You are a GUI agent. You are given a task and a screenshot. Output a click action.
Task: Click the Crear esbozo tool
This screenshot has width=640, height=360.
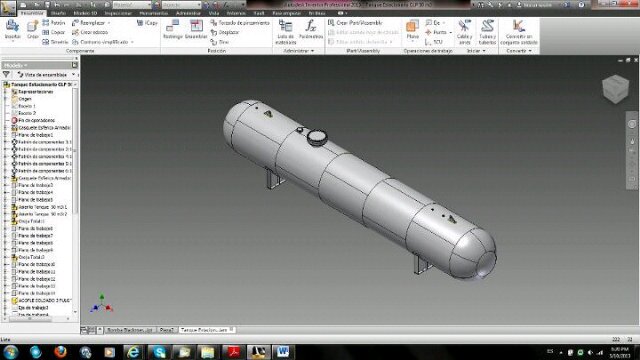pyautogui.click(x=90, y=32)
